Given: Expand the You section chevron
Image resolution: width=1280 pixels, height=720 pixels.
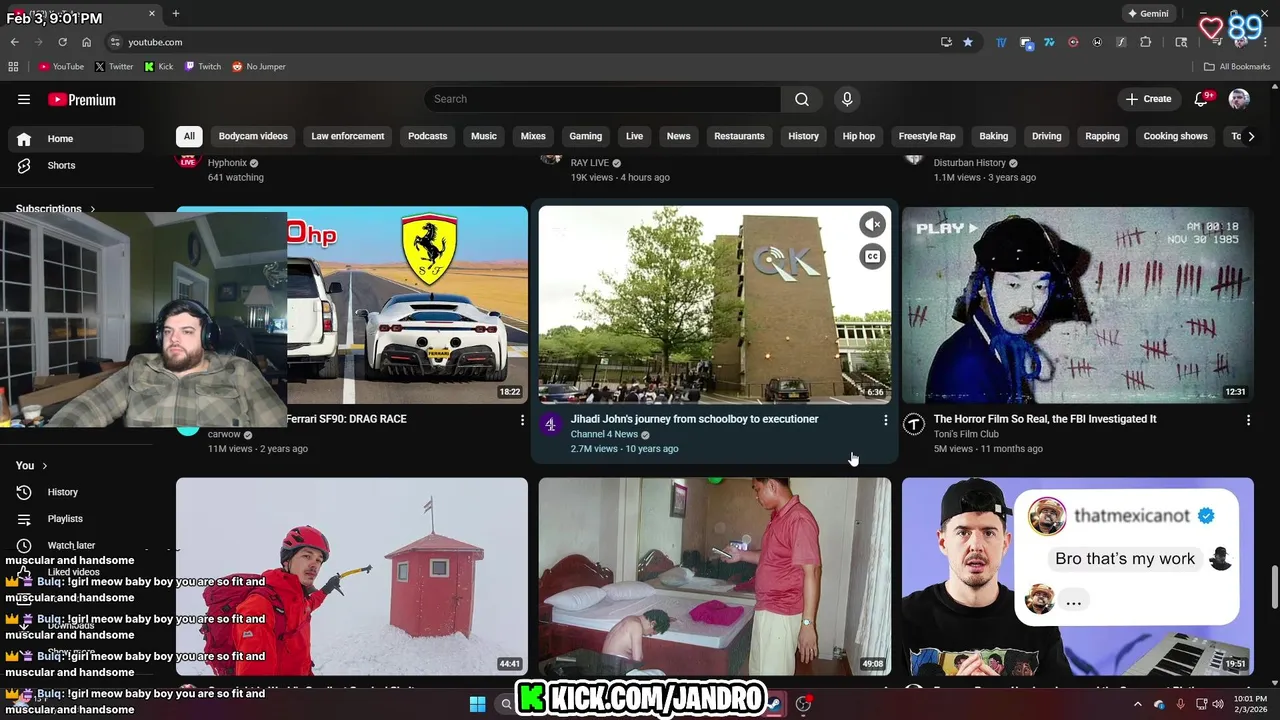Looking at the screenshot, I should click(x=45, y=466).
